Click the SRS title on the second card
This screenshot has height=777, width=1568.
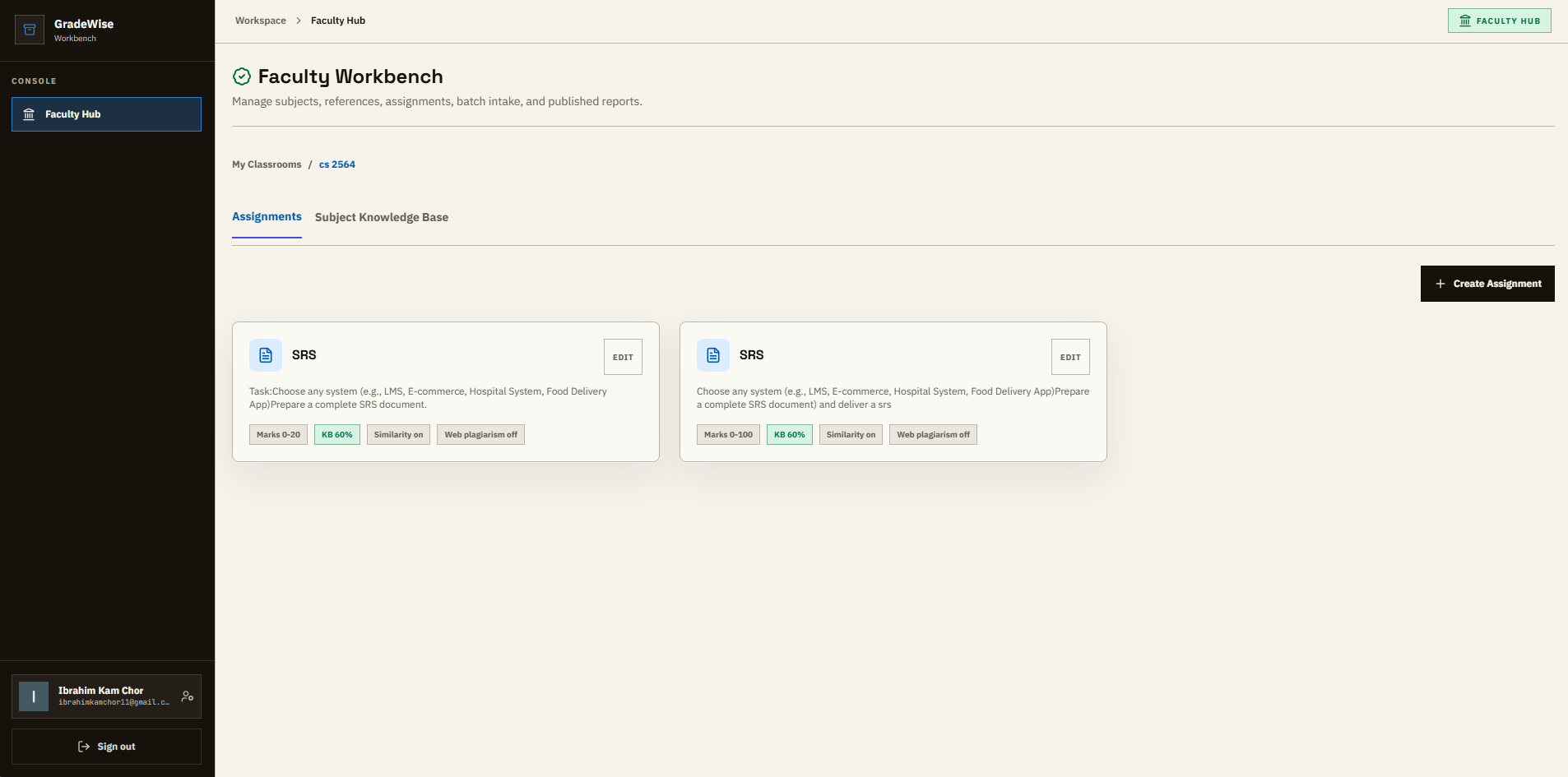[751, 355]
